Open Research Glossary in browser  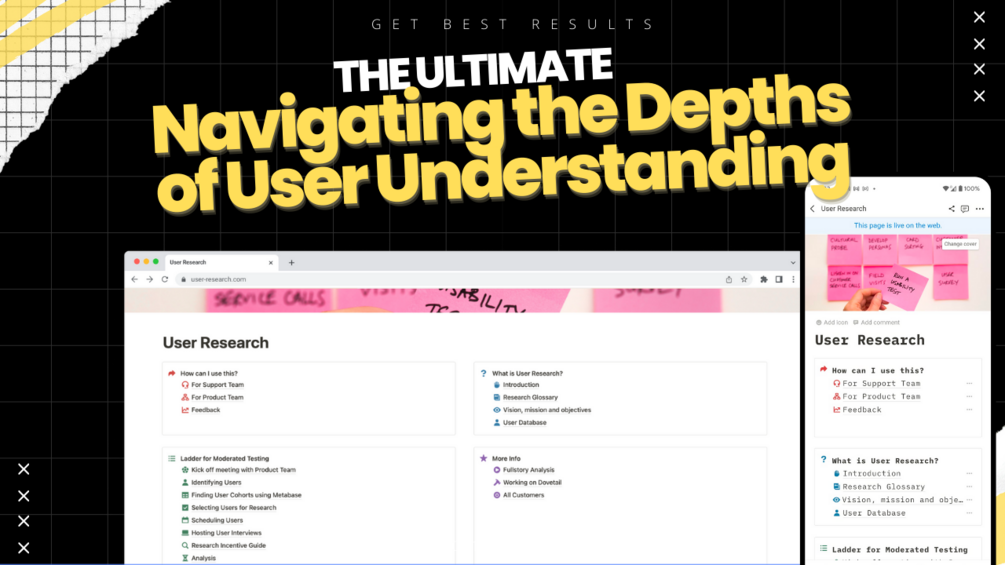pos(530,397)
